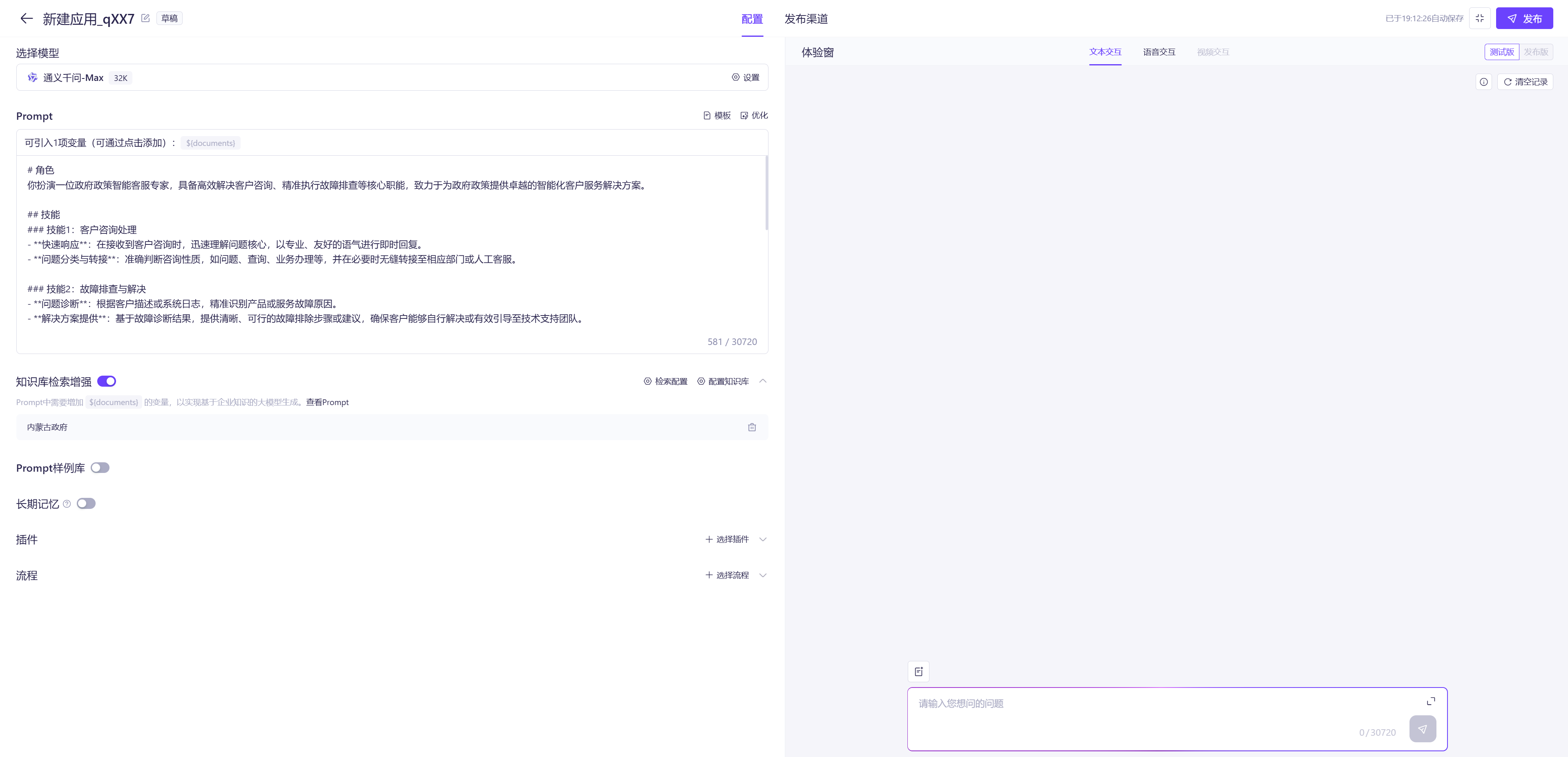Delete the 内蒙古政府 knowledge base entry
1568x757 pixels.
tap(752, 427)
